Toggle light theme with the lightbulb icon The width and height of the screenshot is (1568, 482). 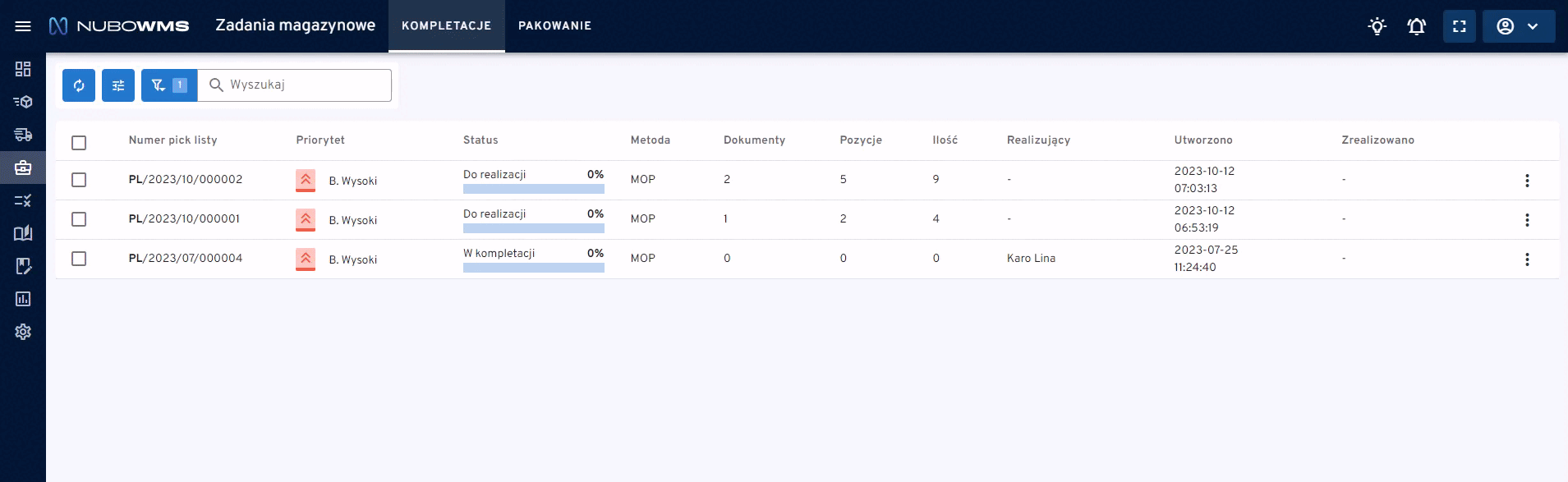coord(1377,26)
